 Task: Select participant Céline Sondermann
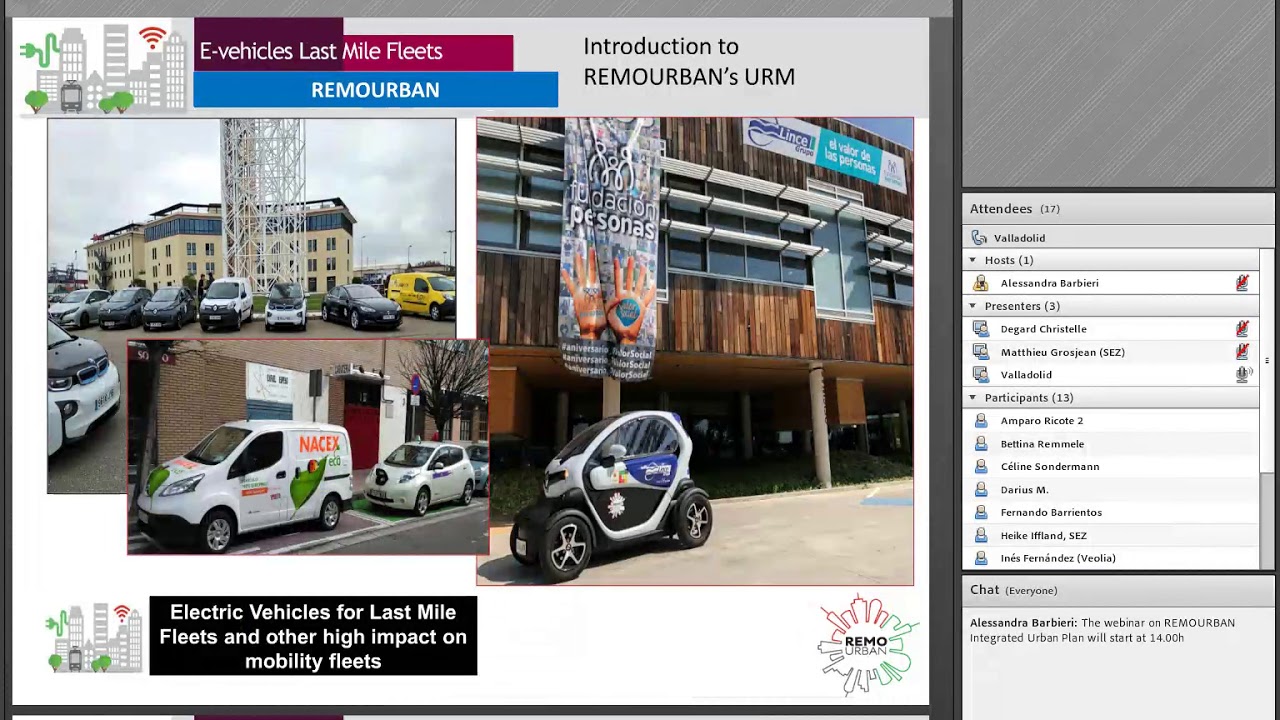[1049, 467]
